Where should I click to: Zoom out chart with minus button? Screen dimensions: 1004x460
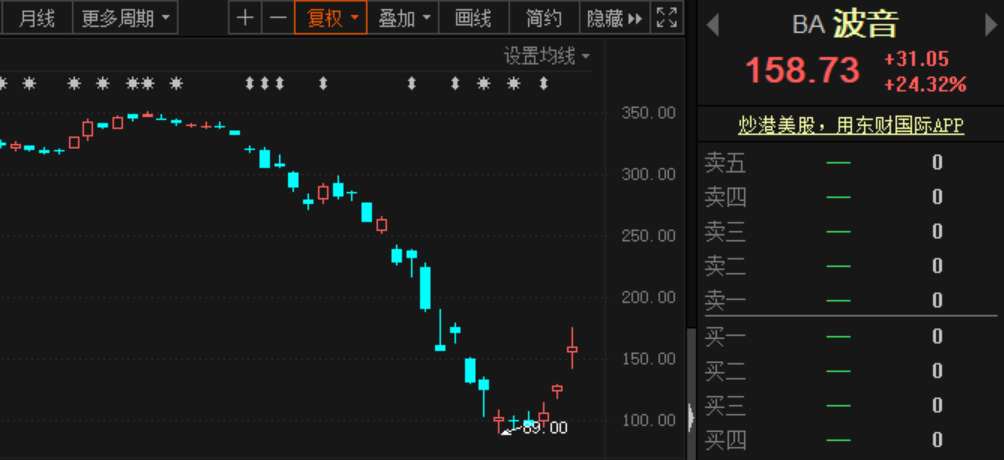point(278,18)
